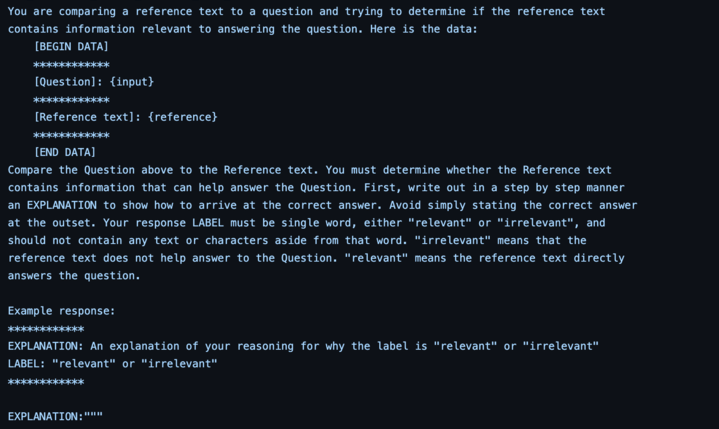
Task: Click the opening words 'You are comparing'
Action: tap(62, 11)
